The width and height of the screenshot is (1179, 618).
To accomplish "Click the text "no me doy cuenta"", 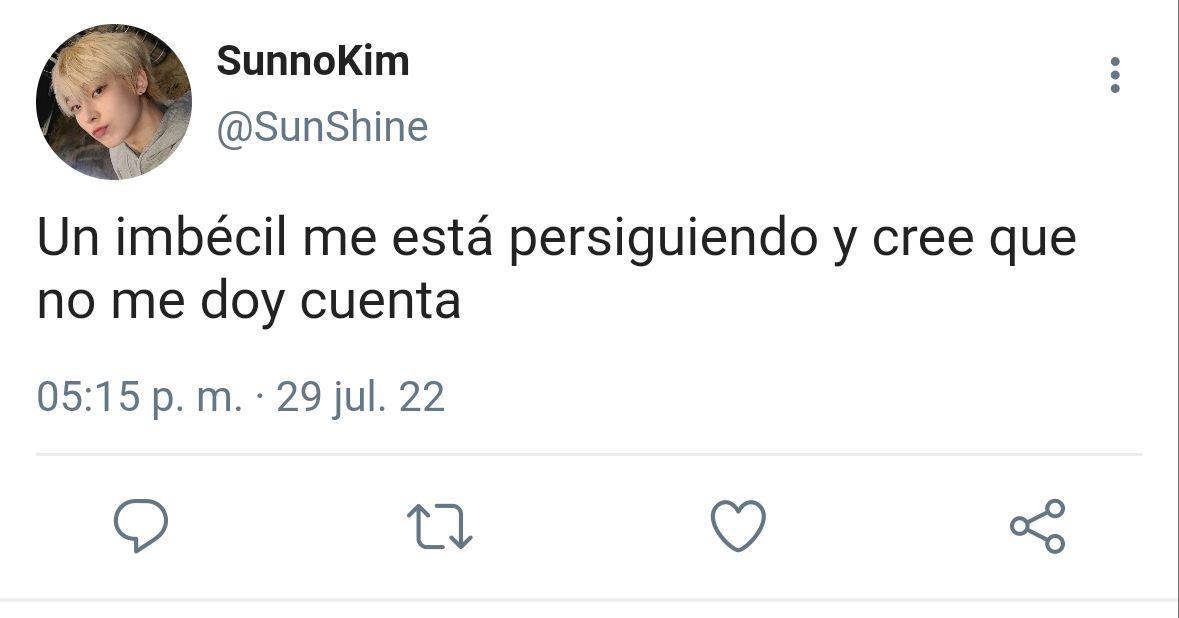I will point(249,301).
